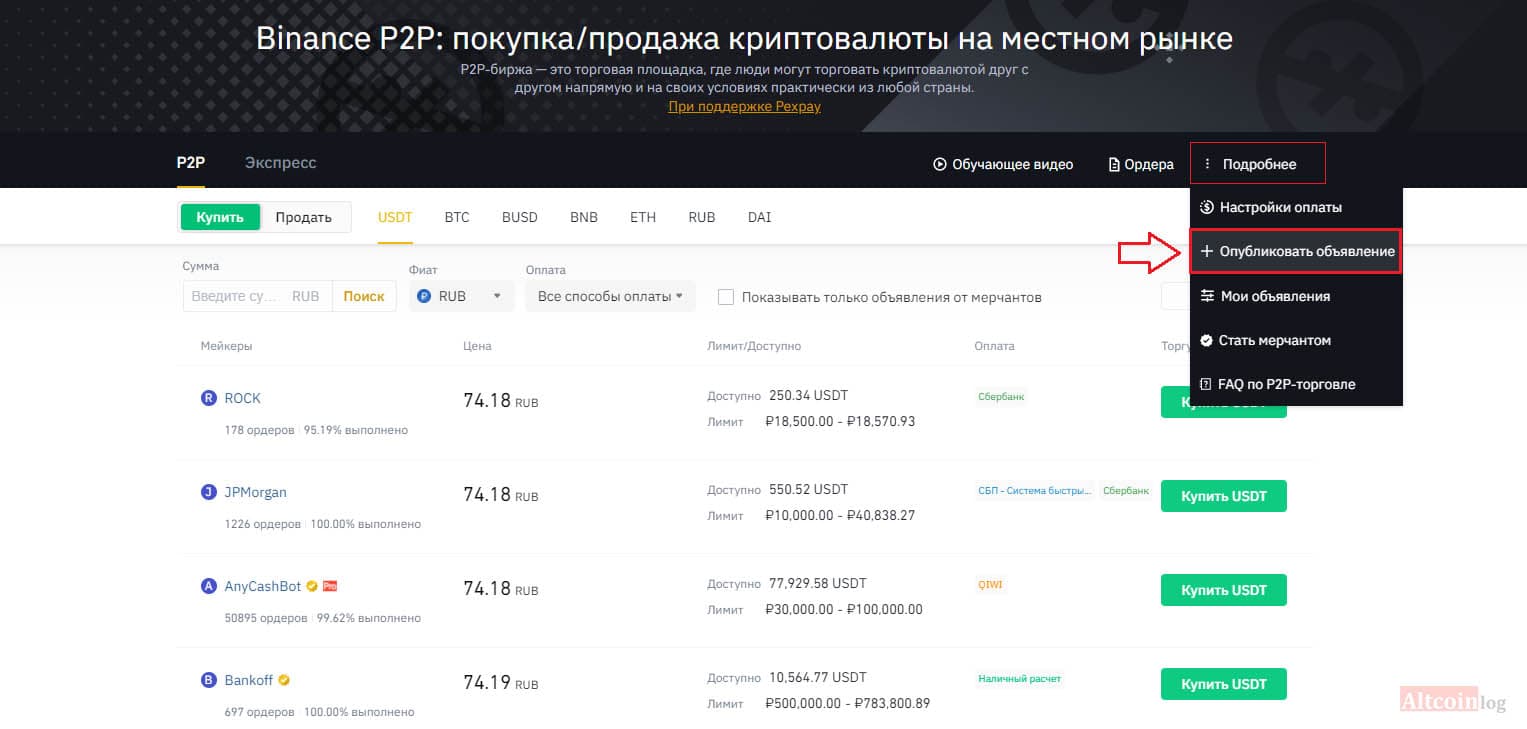This screenshot has height=729, width=1527.
Task: Click AnyCashBot's yellow verified badge
Action: (312, 586)
